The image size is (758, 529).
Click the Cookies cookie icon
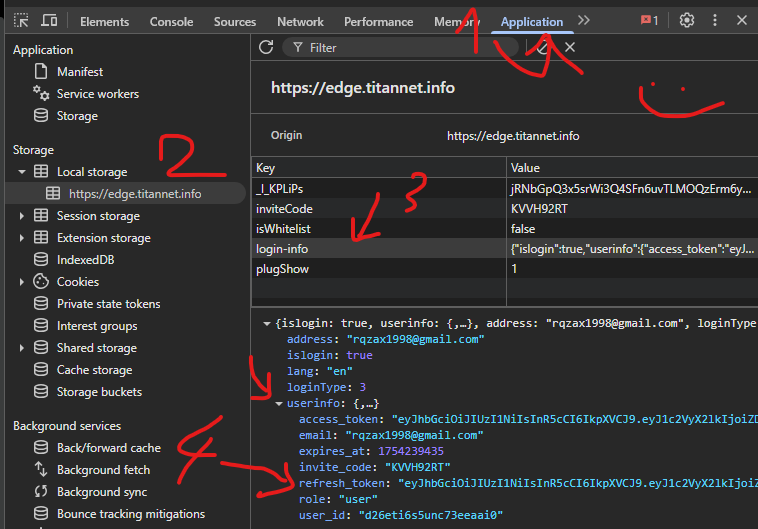[41, 281]
